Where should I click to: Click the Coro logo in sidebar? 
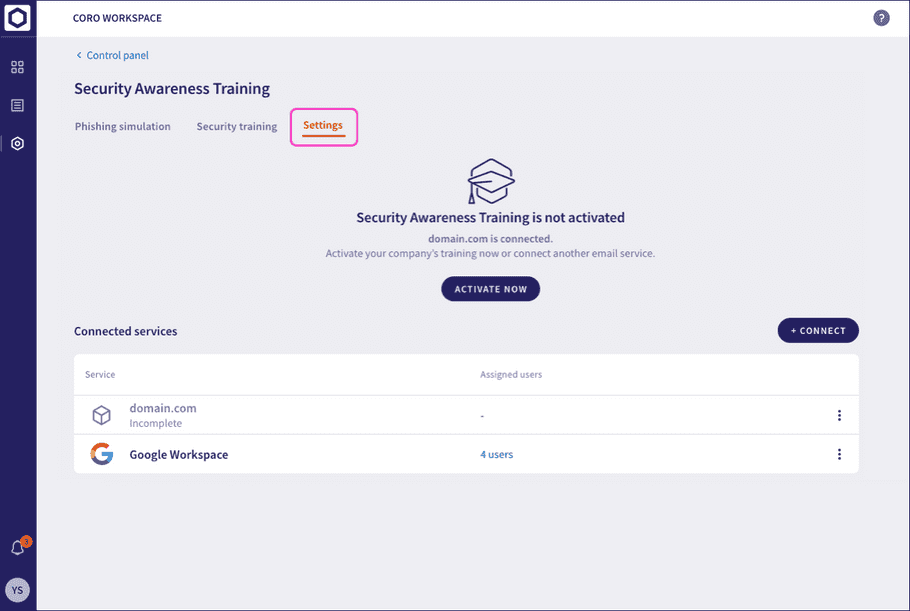click(18, 18)
